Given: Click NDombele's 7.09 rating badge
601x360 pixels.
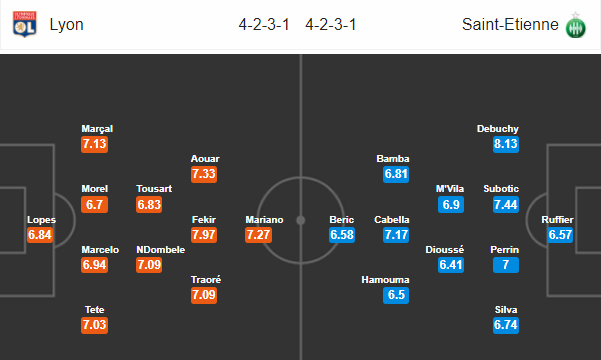Looking at the screenshot, I should pyautogui.click(x=149, y=265).
